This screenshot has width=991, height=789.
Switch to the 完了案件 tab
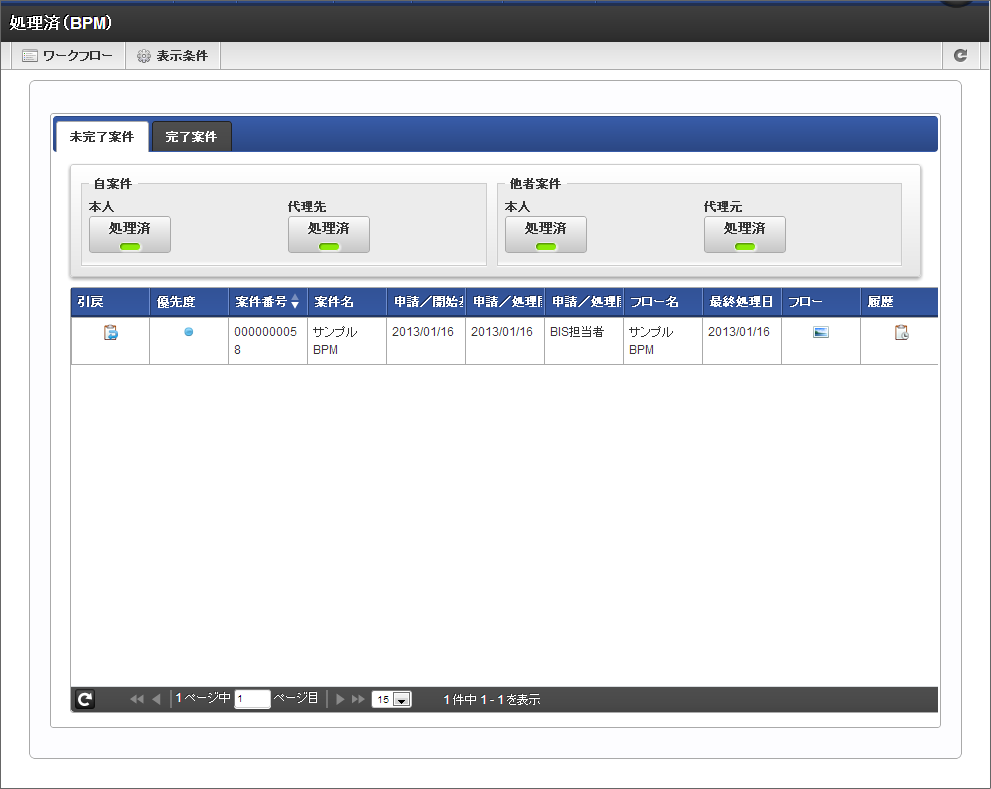tap(191, 137)
